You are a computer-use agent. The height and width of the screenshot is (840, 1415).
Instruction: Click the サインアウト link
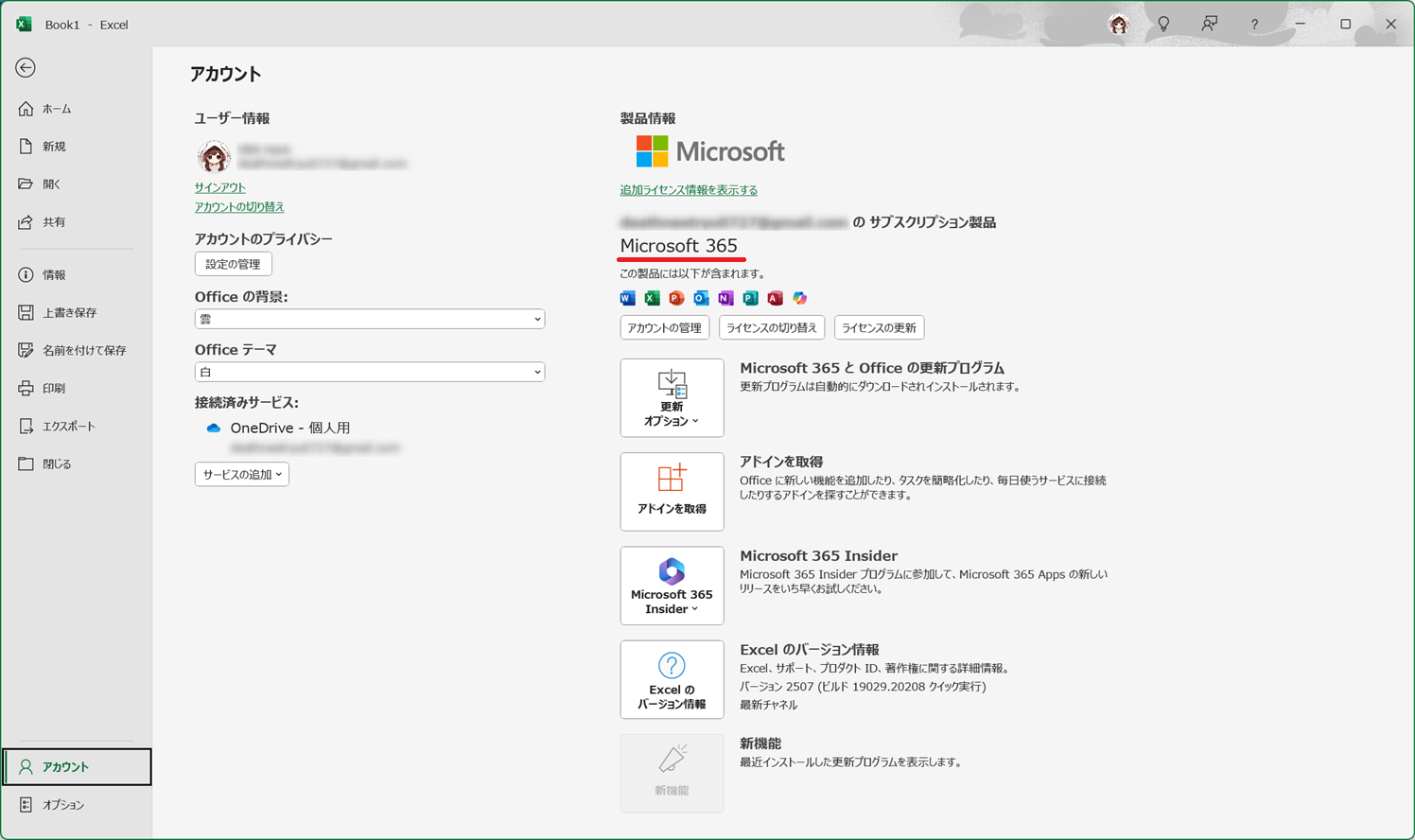coord(220,187)
